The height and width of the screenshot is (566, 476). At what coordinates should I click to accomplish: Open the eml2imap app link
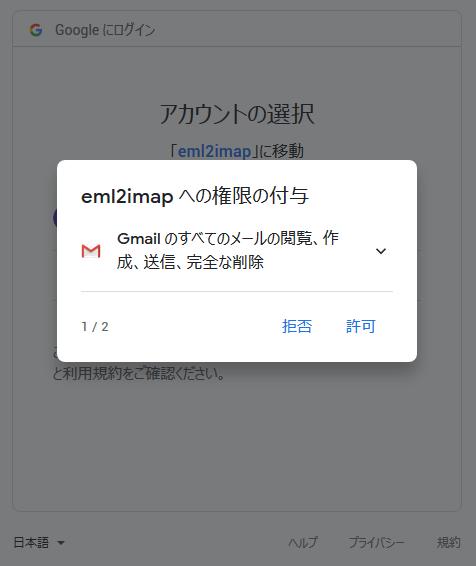(214, 151)
